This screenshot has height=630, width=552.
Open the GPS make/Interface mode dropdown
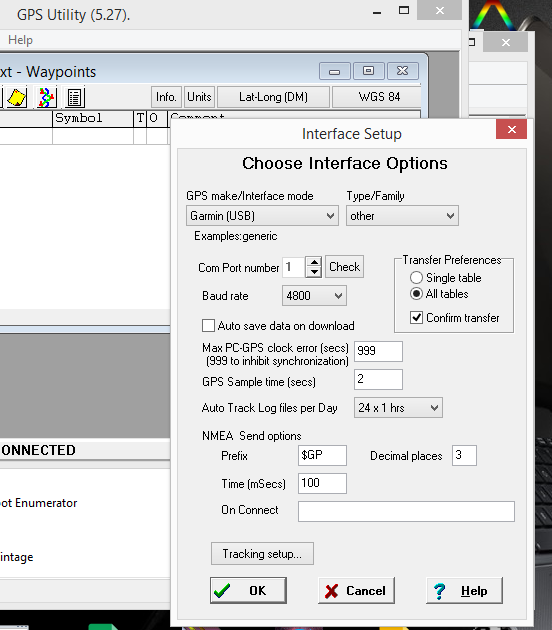pyautogui.click(x=262, y=216)
